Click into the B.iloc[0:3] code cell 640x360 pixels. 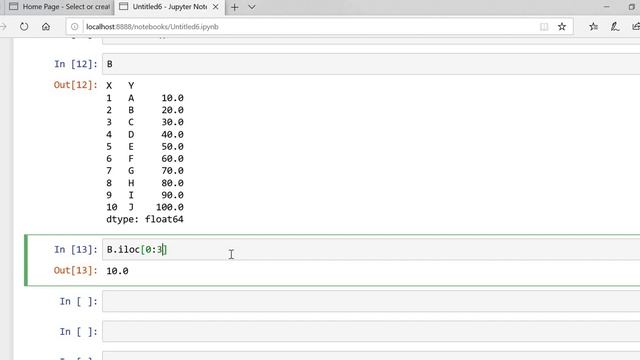(x=371, y=249)
